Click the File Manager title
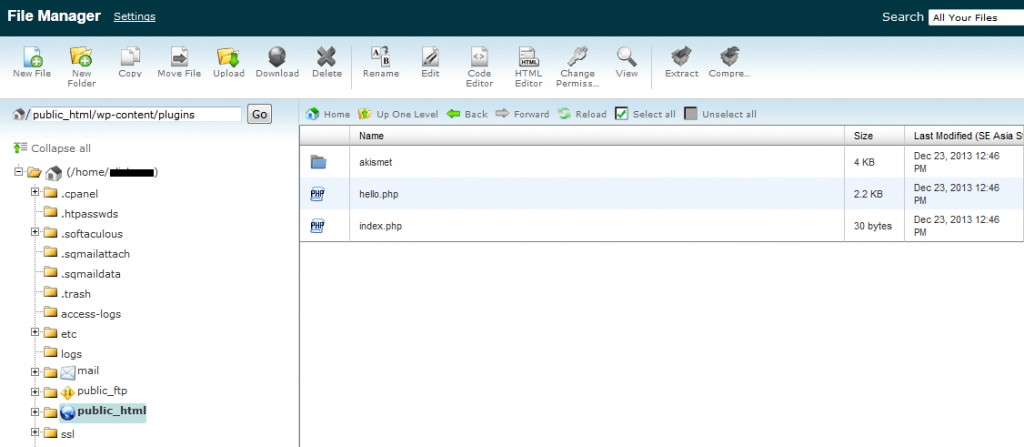Screen dimensions: 1024x447 coord(54,16)
